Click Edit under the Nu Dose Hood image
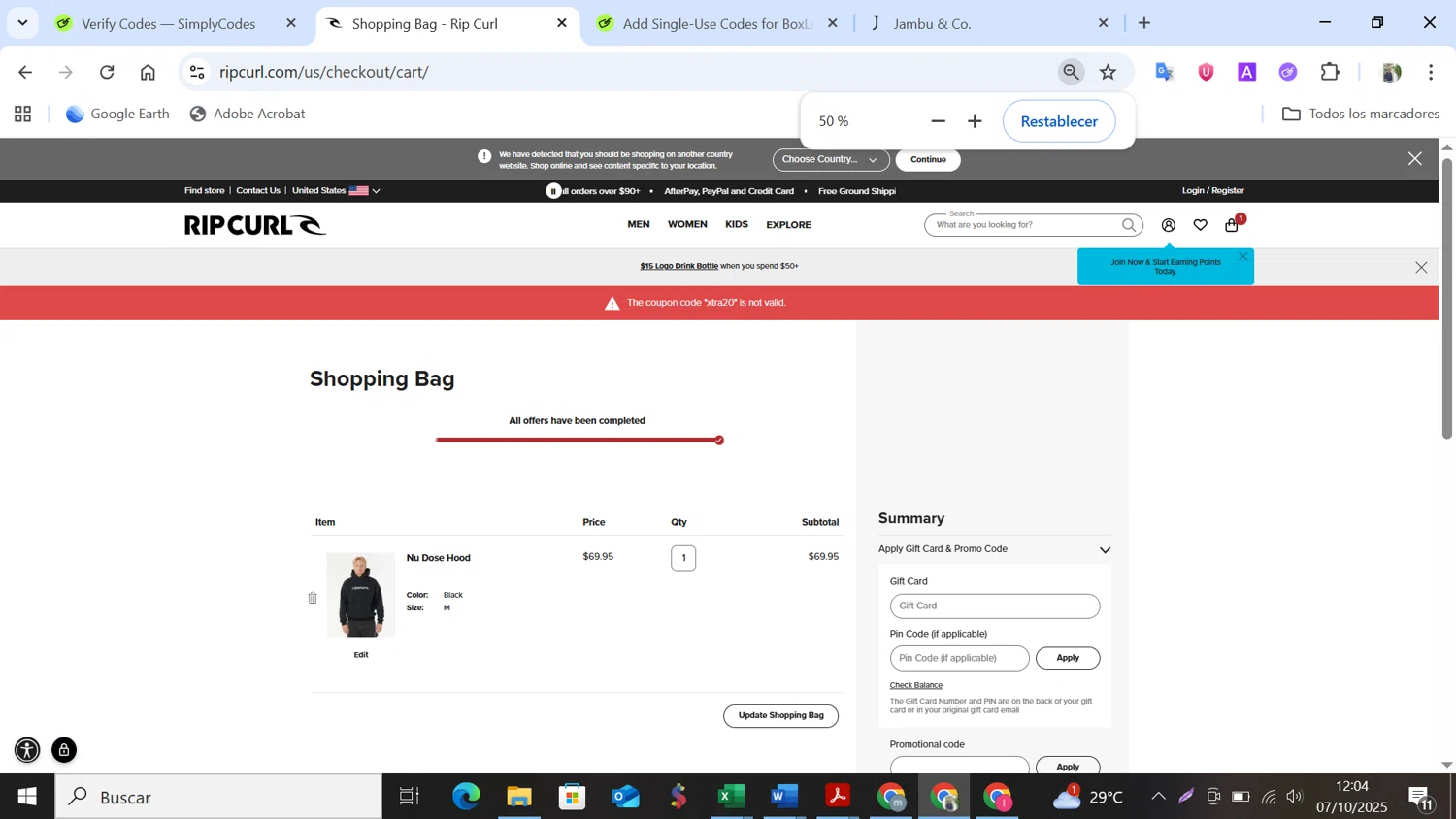This screenshot has height=819, width=1456. 361,655
